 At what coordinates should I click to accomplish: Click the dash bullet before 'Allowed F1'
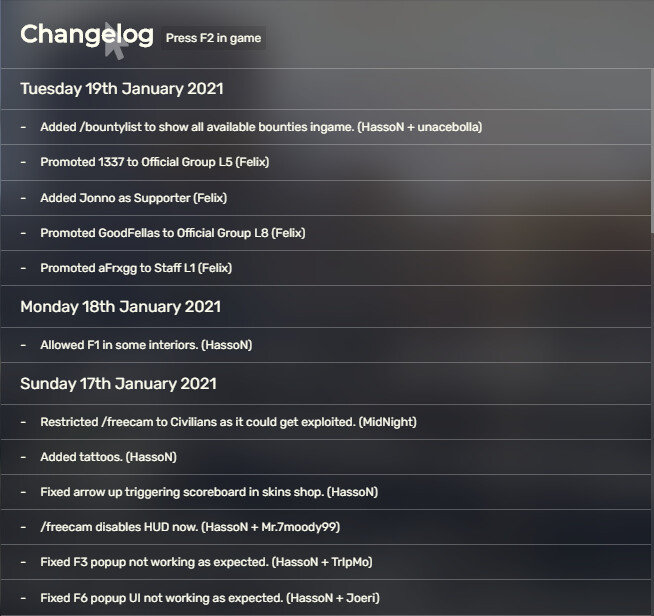point(23,345)
